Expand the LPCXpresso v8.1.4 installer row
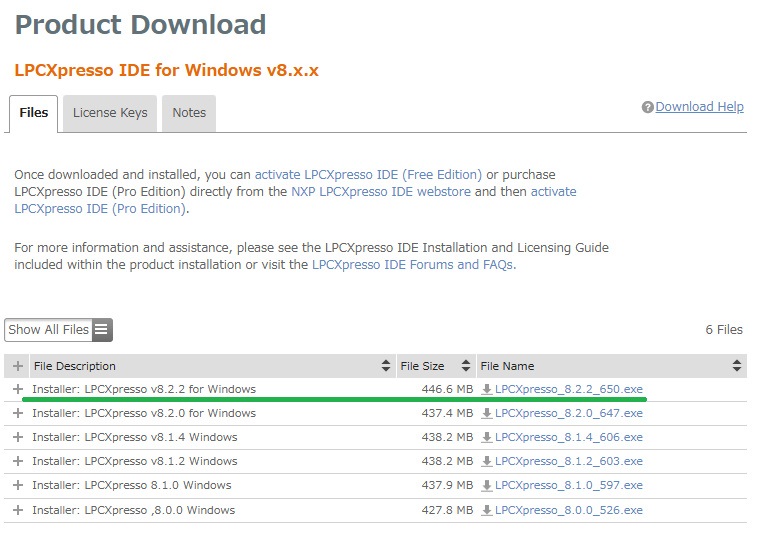 click(18, 437)
